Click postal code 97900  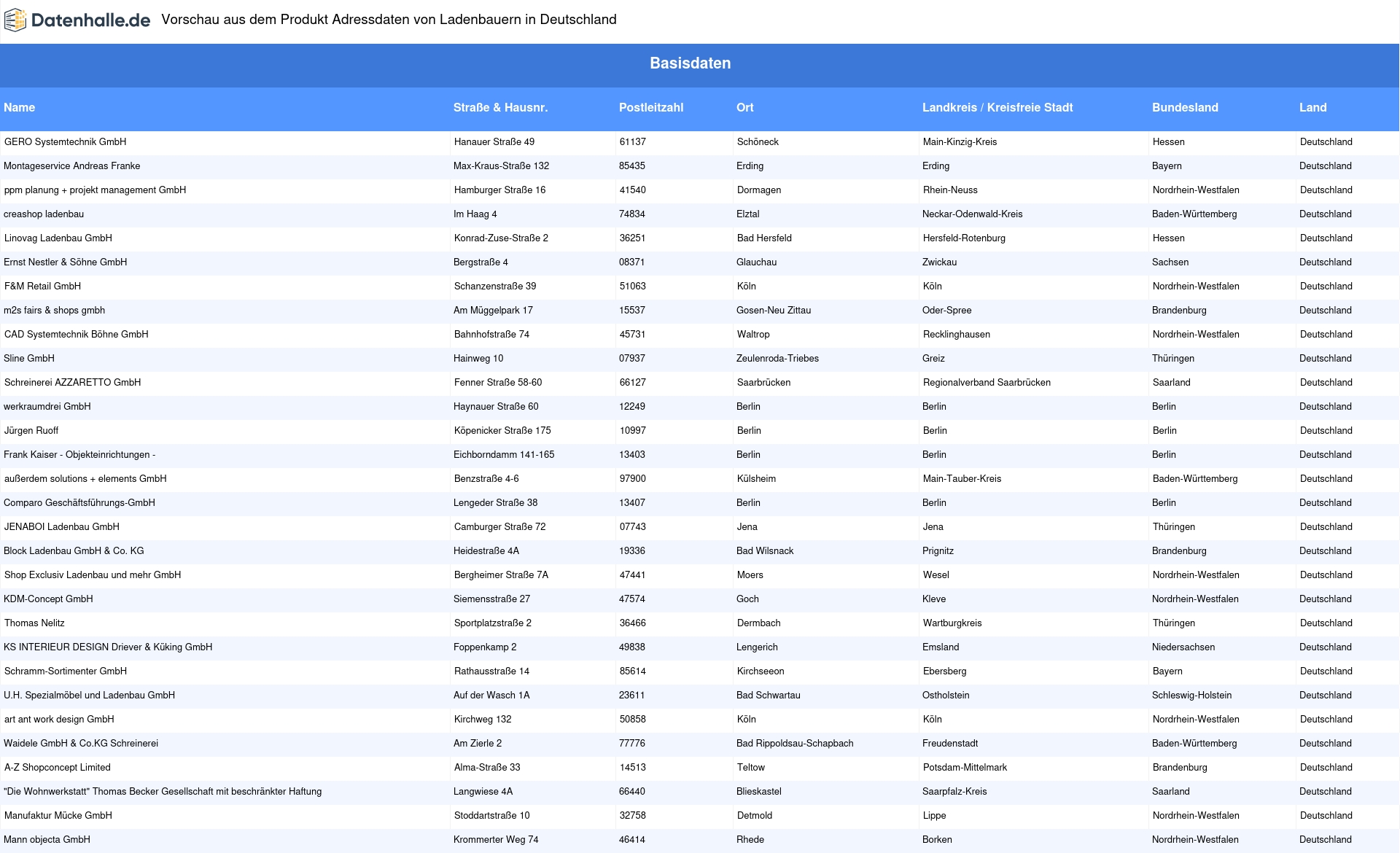pos(633,478)
